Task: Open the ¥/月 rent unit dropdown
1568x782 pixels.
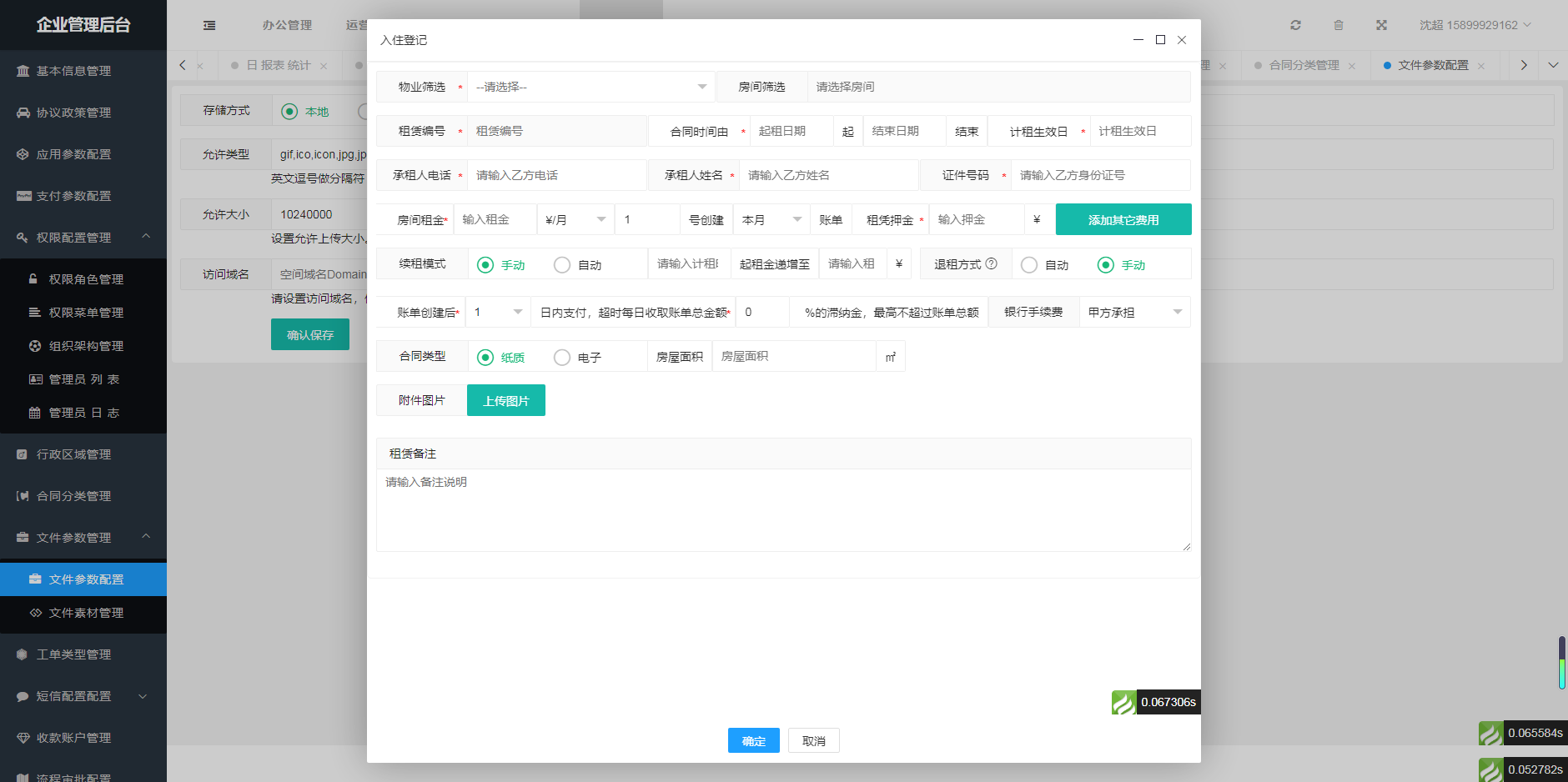Action: point(575,219)
